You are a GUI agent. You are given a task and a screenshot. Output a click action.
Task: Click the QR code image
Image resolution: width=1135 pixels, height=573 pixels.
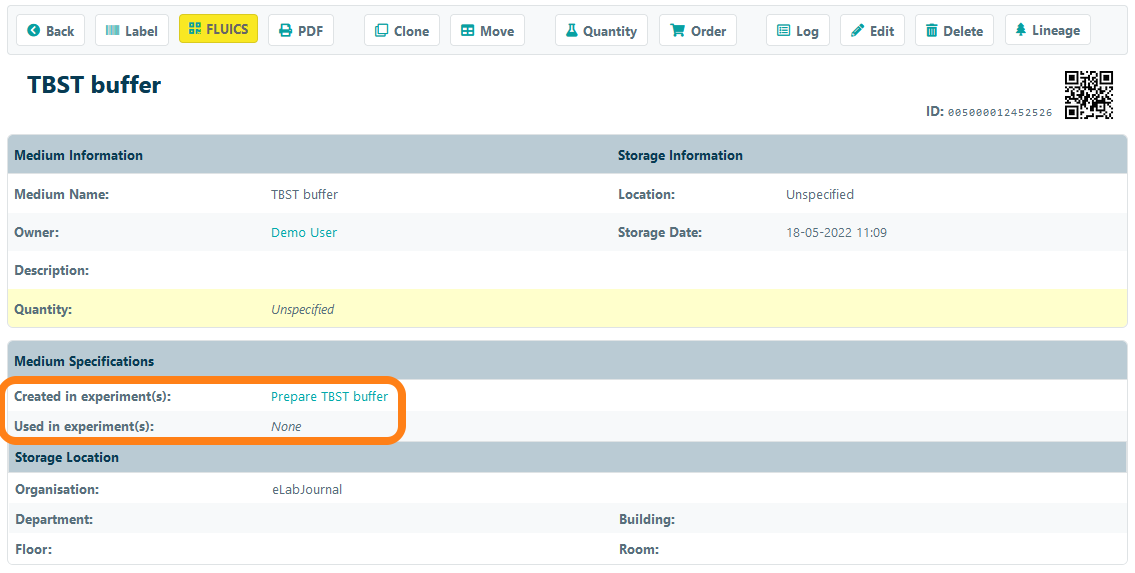point(1088,95)
